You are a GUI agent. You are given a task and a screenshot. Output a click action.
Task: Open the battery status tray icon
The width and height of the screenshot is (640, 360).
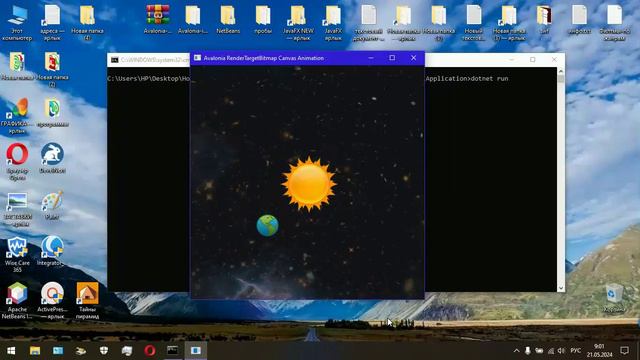point(539,351)
